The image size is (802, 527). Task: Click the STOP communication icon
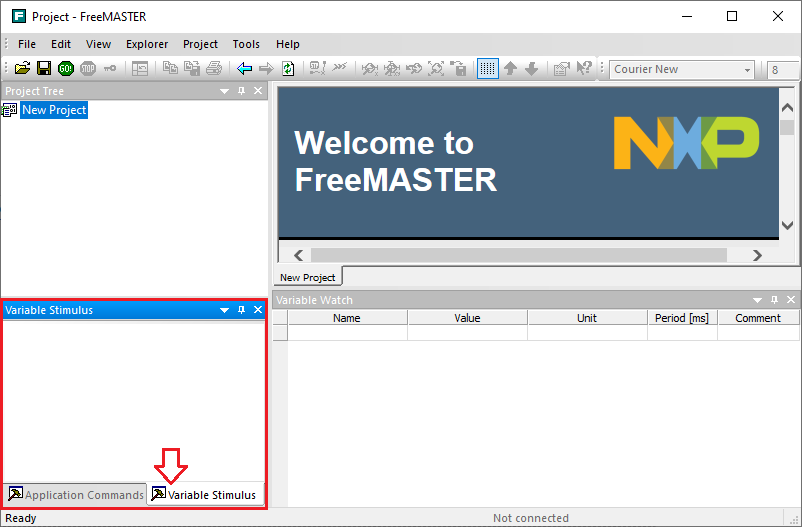[x=88, y=68]
